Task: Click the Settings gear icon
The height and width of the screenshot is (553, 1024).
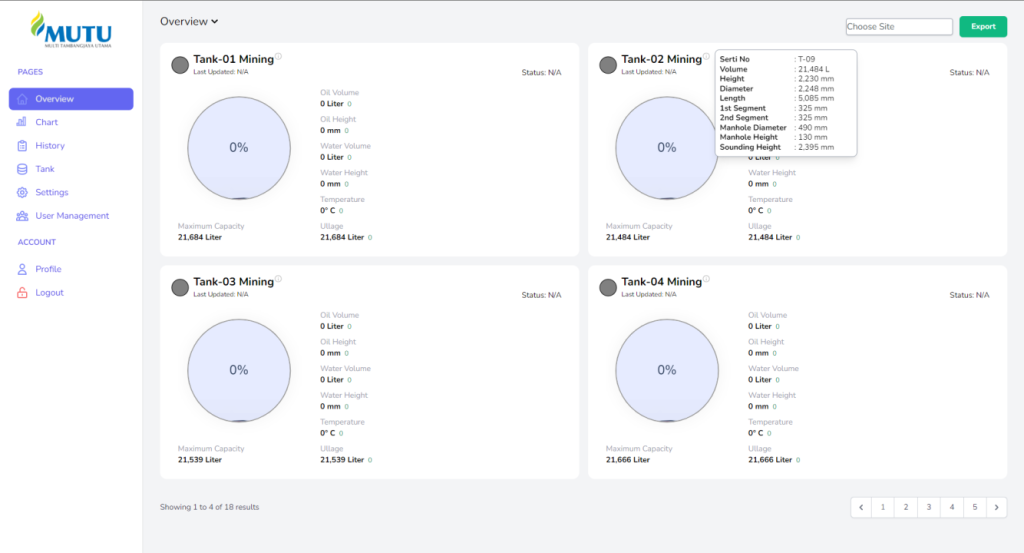Action: (x=23, y=192)
